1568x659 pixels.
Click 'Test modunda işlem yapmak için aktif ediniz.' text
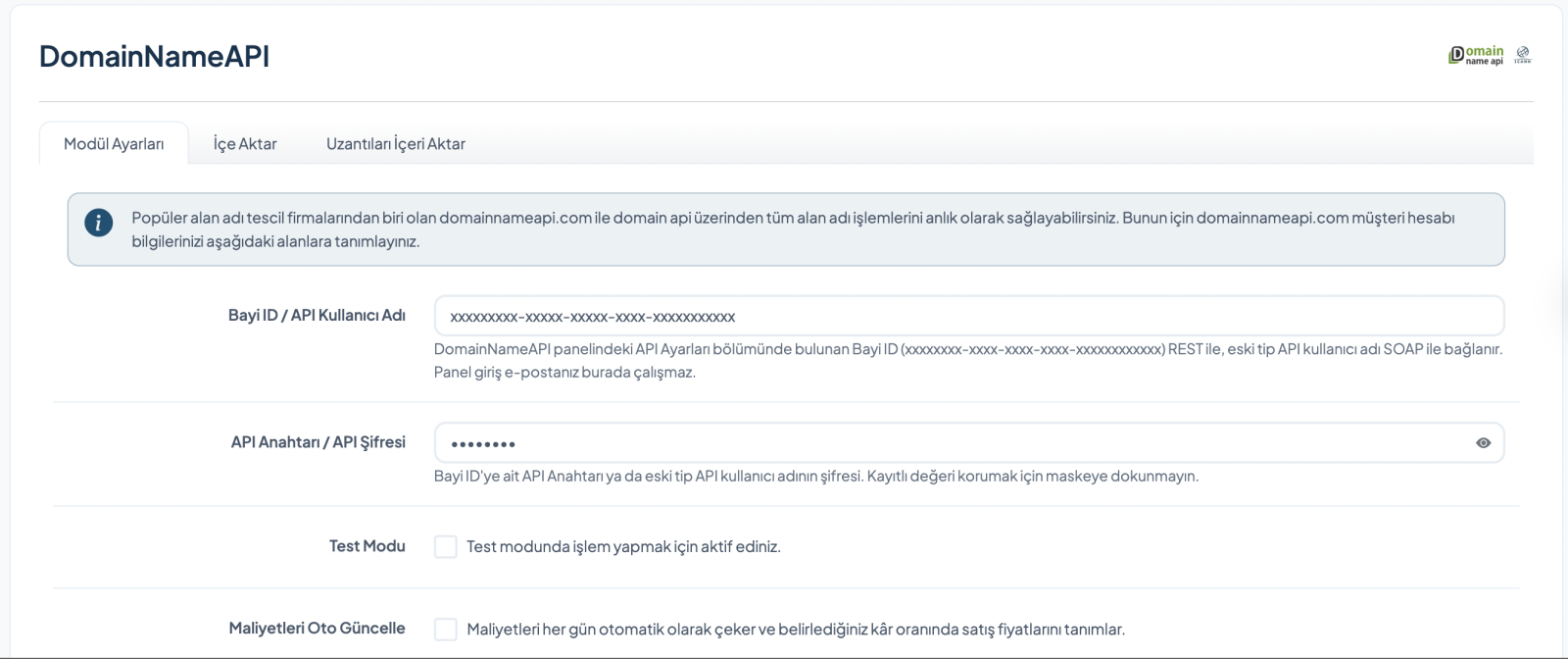coord(623,546)
